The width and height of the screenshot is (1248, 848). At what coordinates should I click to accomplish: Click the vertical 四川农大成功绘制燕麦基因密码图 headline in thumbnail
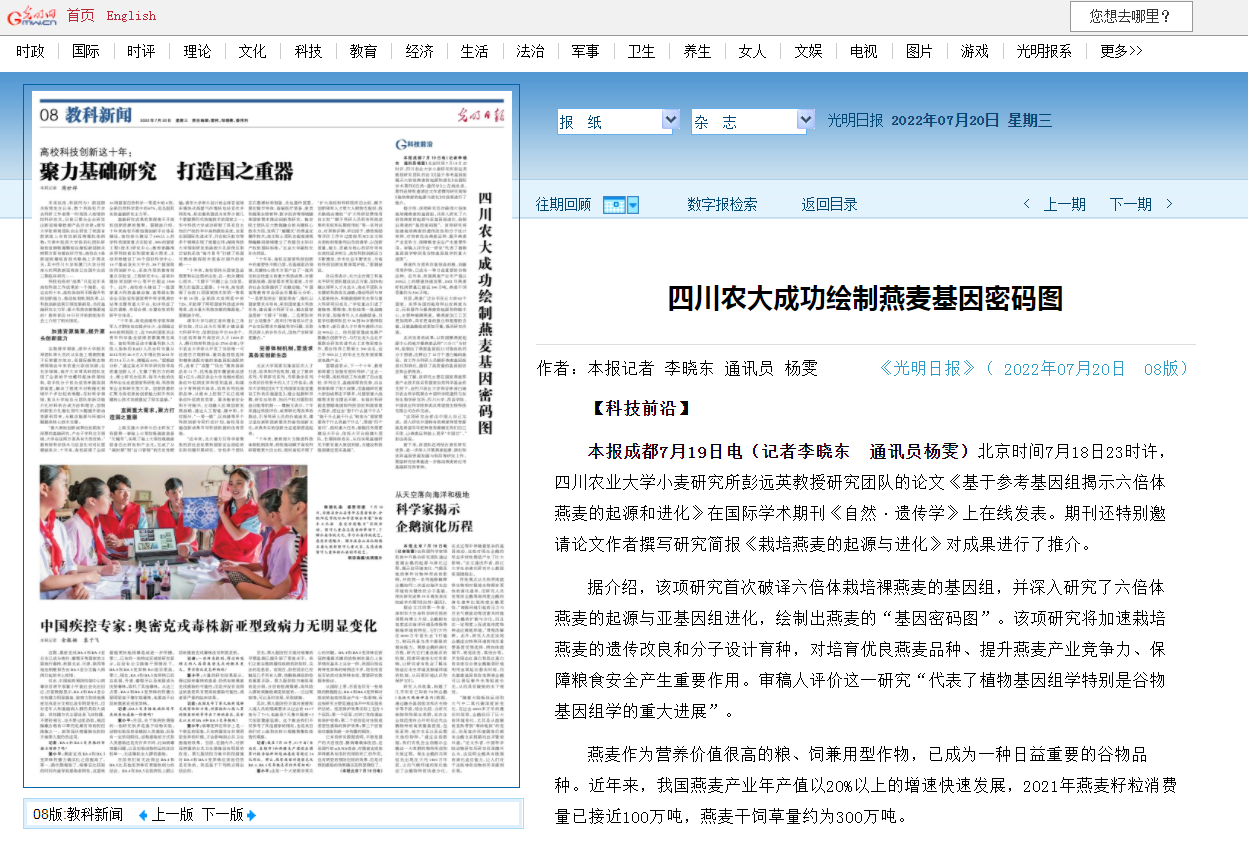[x=485, y=312]
